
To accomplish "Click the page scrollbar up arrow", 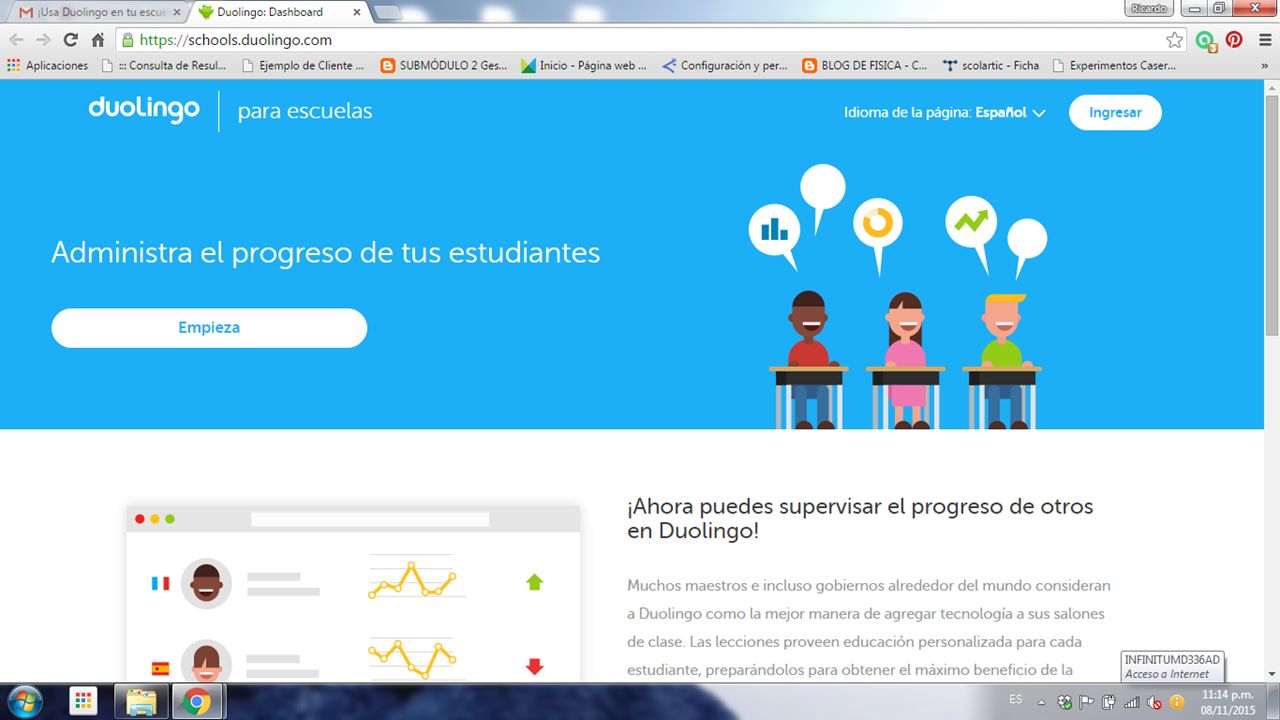I will point(1272,88).
